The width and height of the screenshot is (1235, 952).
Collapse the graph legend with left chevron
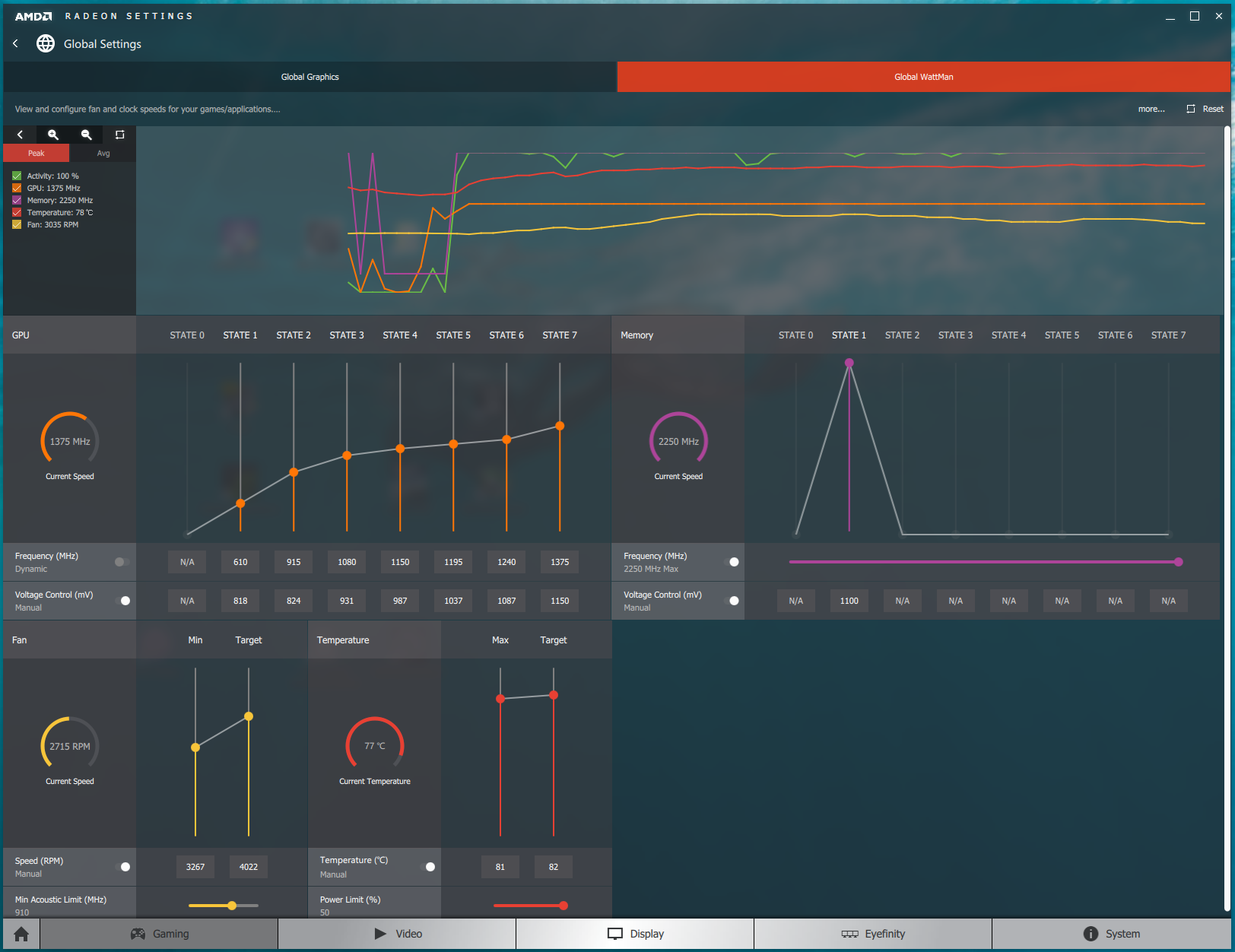click(x=21, y=135)
